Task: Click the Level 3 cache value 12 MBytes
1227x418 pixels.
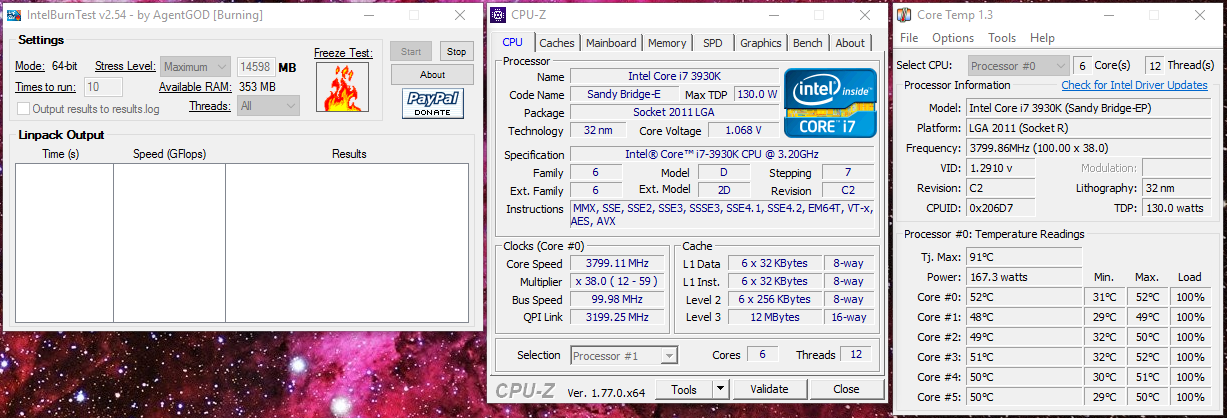Action: click(775, 318)
